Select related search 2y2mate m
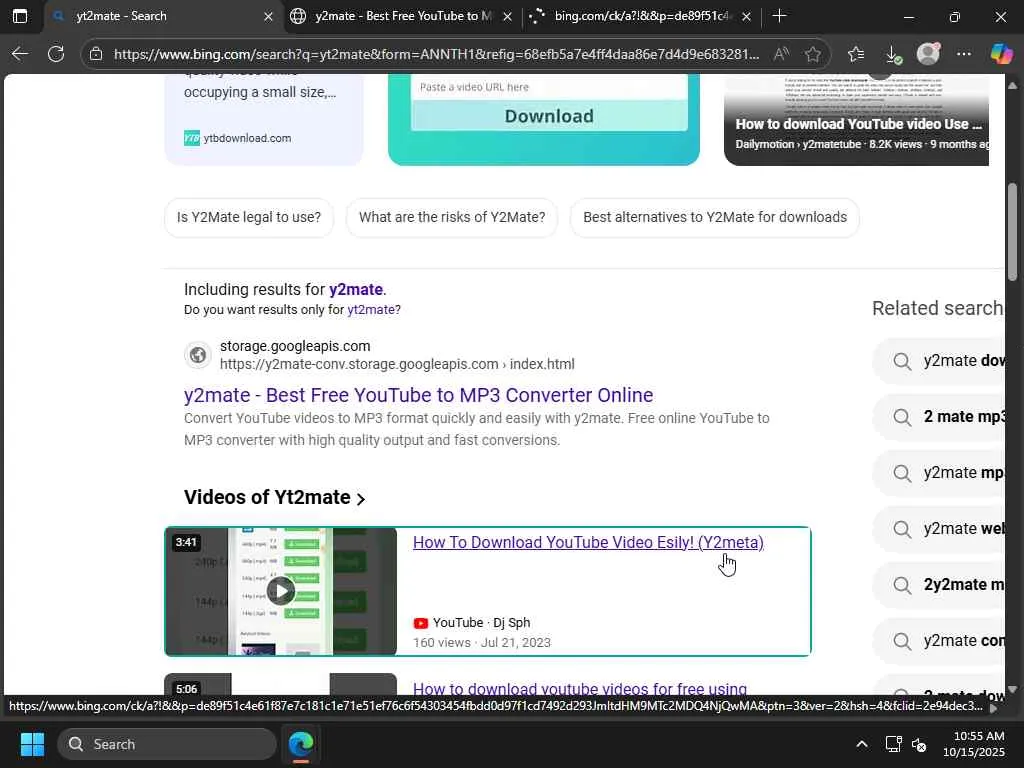The width and height of the screenshot is (1024, 768). pos(940,585)
